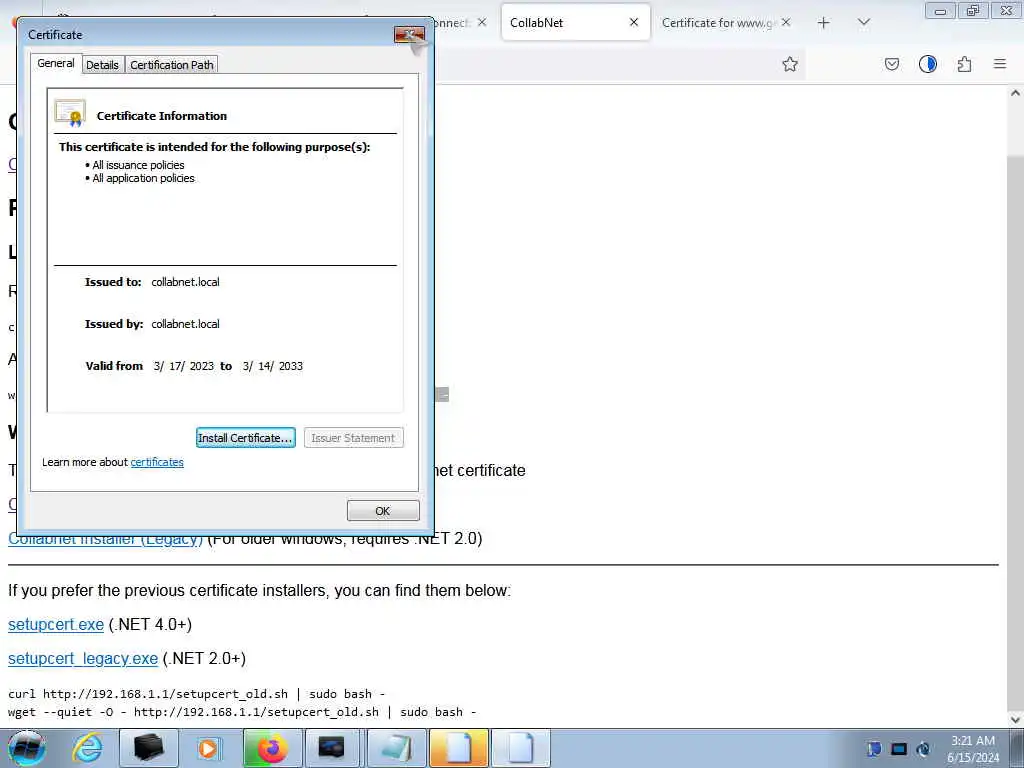
Task: Click the certificate ribbon icon in the dialog
Action: coord(70,114)
